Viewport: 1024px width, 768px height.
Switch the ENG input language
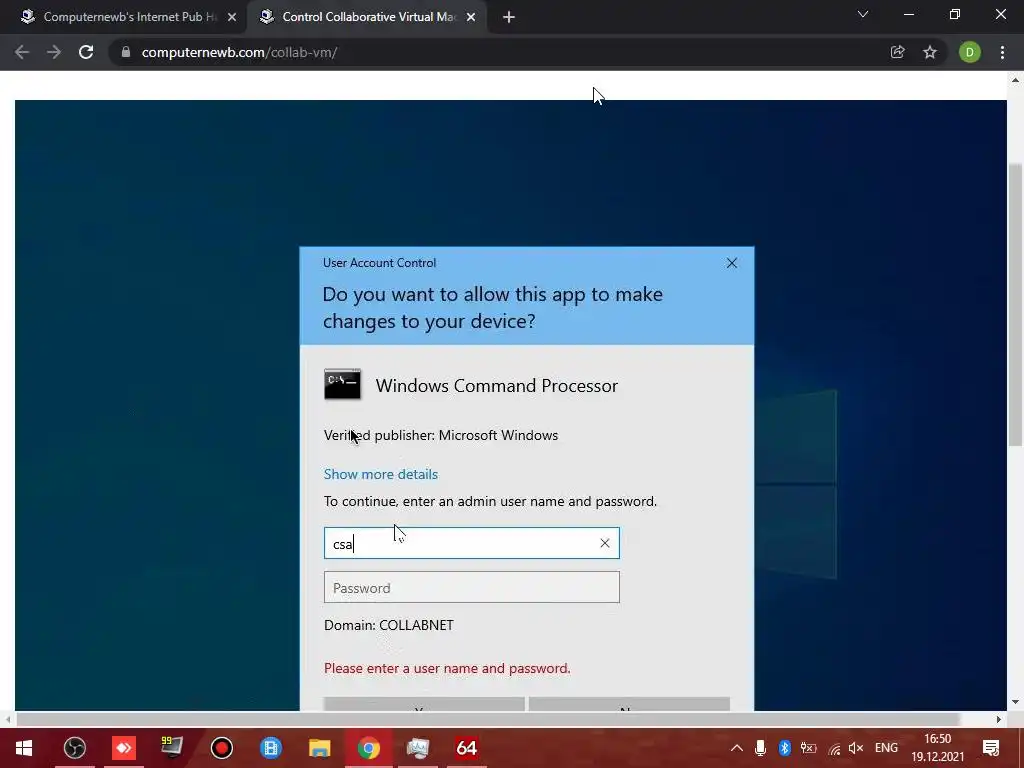point(886,748)
